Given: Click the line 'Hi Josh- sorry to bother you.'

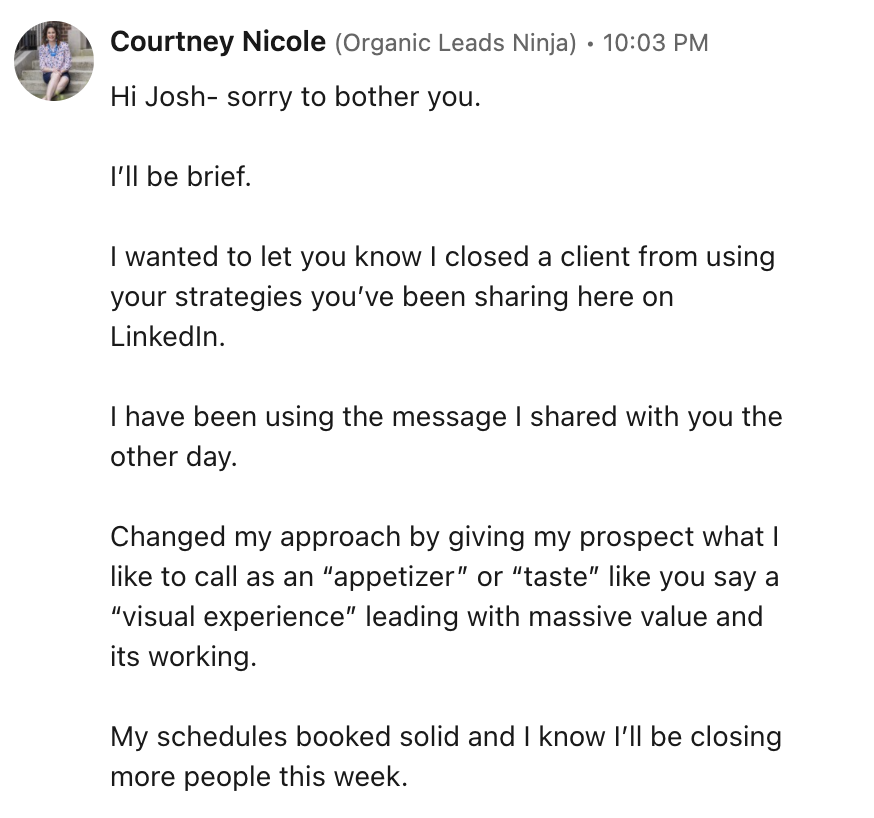Looking at the screenshot, I should (x=295, y=97).
